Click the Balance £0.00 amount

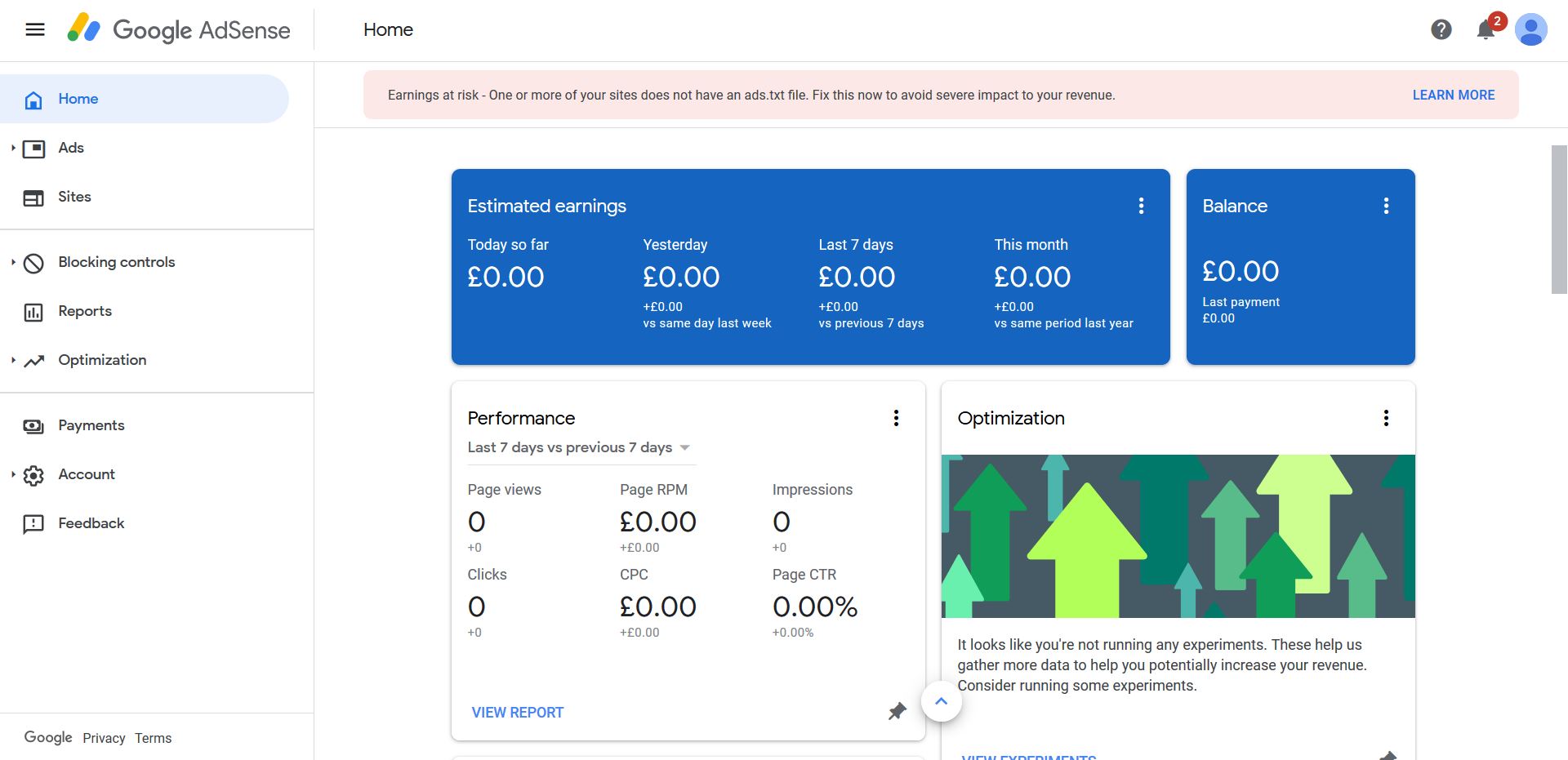[x=1241, y=271]
